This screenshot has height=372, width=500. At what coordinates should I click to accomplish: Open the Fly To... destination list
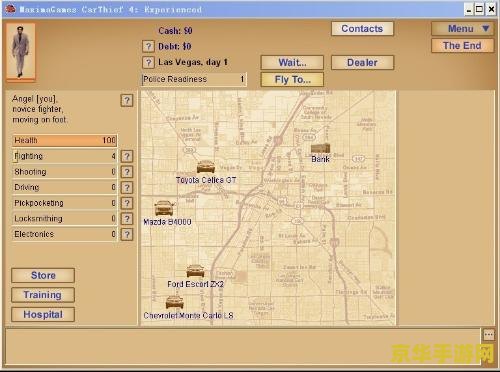[x=292, y=80]
